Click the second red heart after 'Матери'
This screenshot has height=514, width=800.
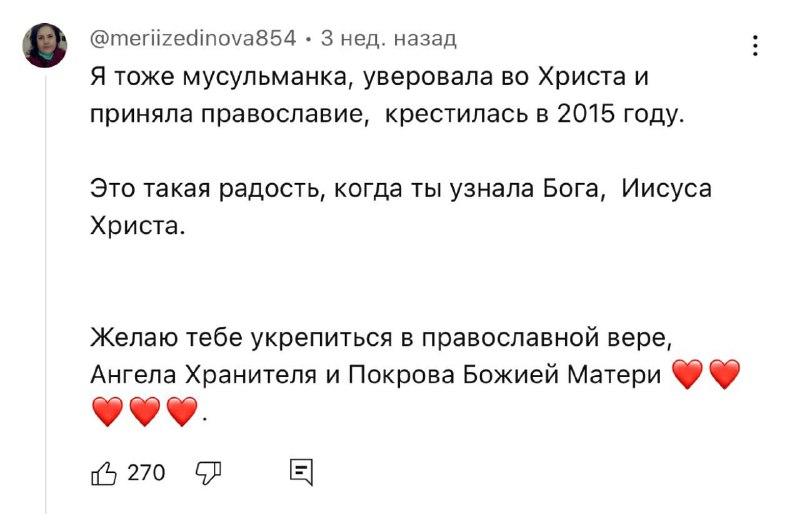click(724, 374)
